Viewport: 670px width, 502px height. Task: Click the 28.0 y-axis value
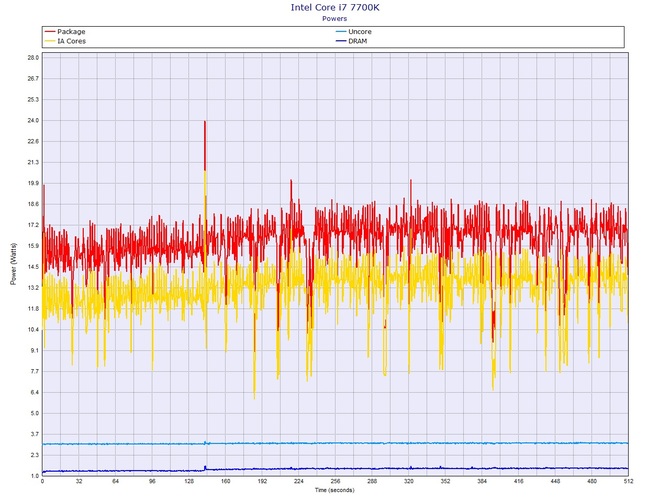click(x=33, y=57)
